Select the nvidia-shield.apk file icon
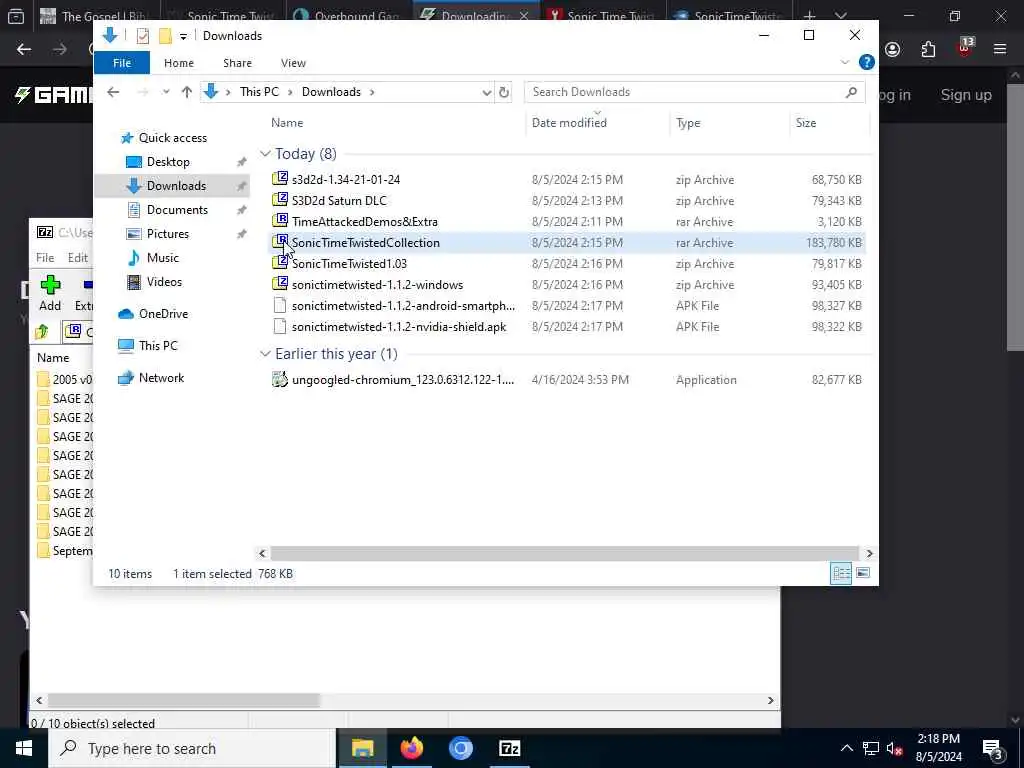The height and width of the screenshot is (768, 1024). 280,326
